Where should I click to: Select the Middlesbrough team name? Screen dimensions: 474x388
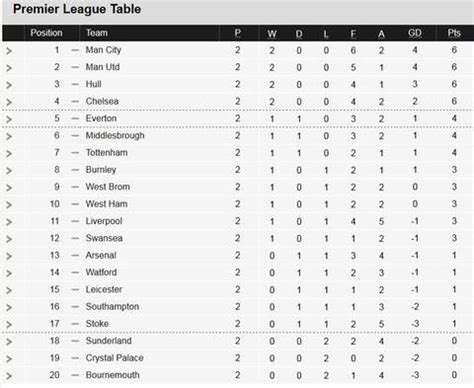tap(115, 135)
